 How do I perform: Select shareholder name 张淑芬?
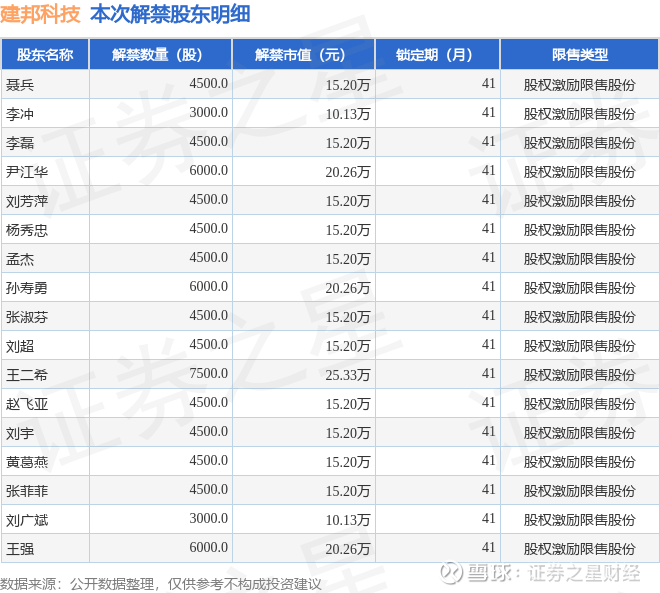27,317
